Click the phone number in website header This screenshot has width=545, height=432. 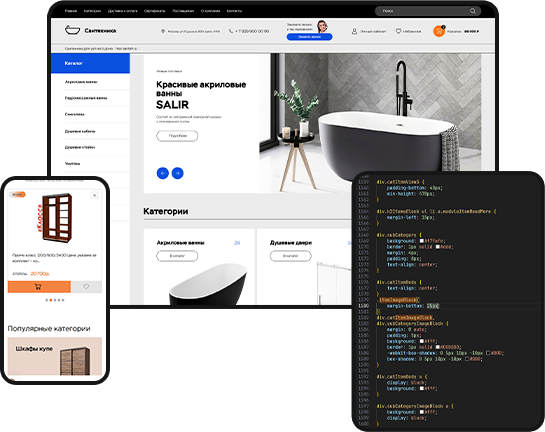[x=252, y=31]
